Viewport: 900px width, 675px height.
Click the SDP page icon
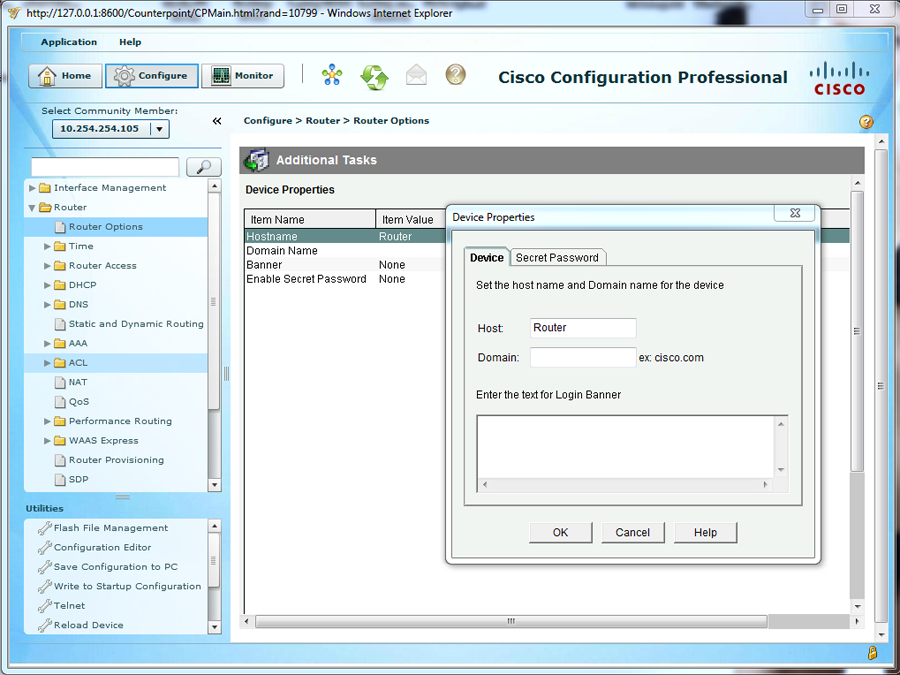tap(60, 479)
